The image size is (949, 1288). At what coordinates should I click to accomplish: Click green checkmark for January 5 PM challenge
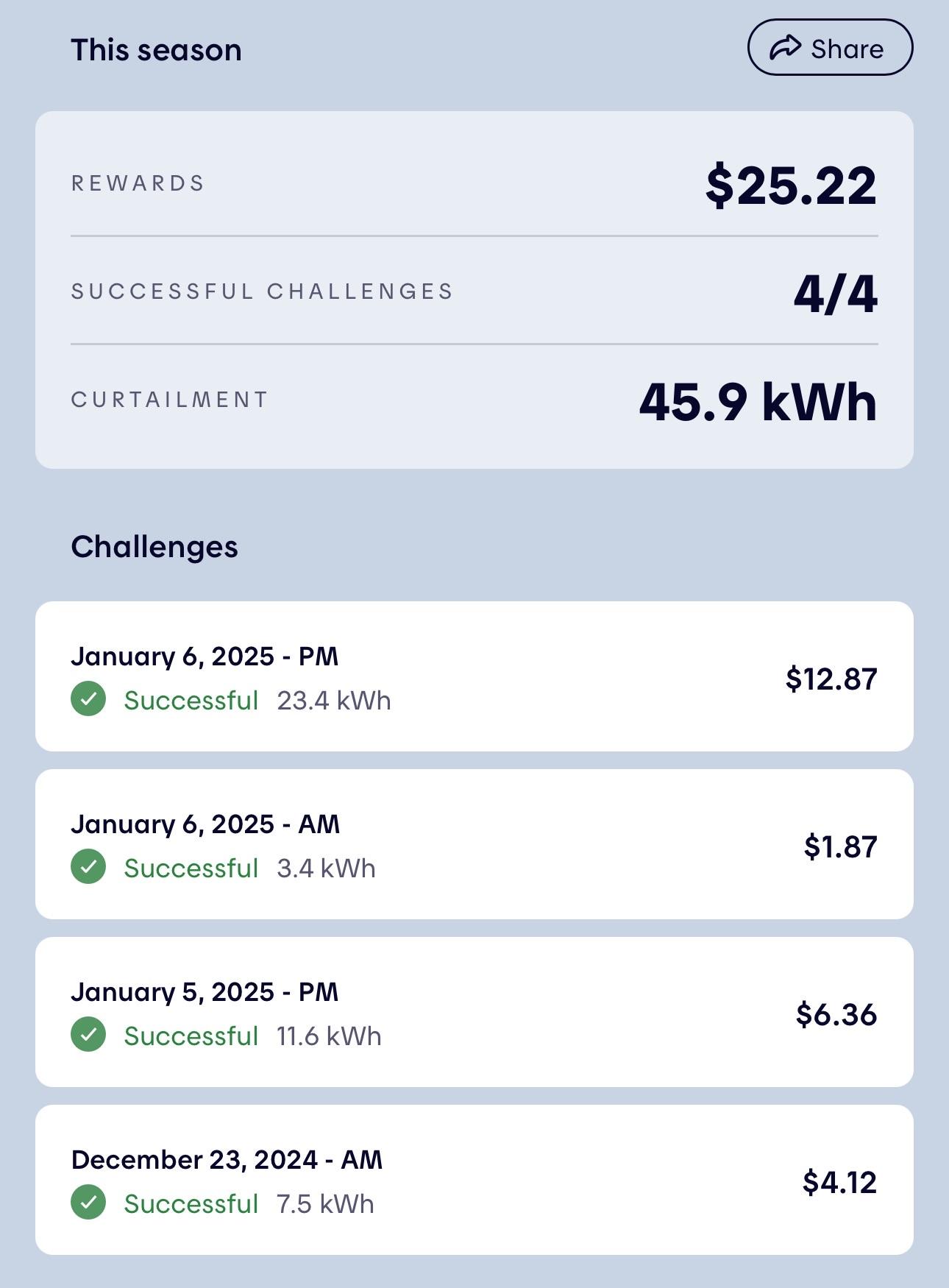[x=88, y=1035]
